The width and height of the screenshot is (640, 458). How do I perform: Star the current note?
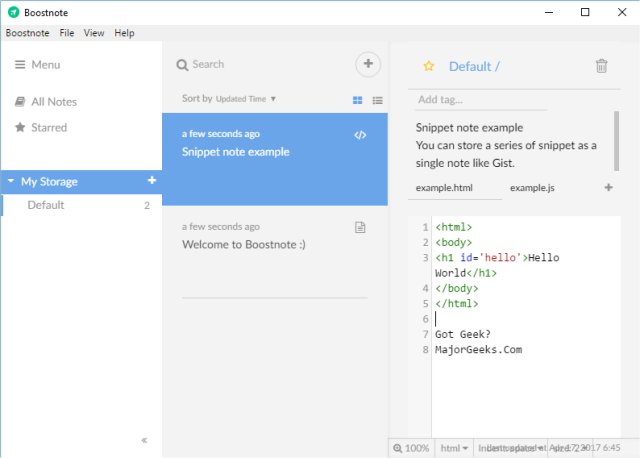429,66
